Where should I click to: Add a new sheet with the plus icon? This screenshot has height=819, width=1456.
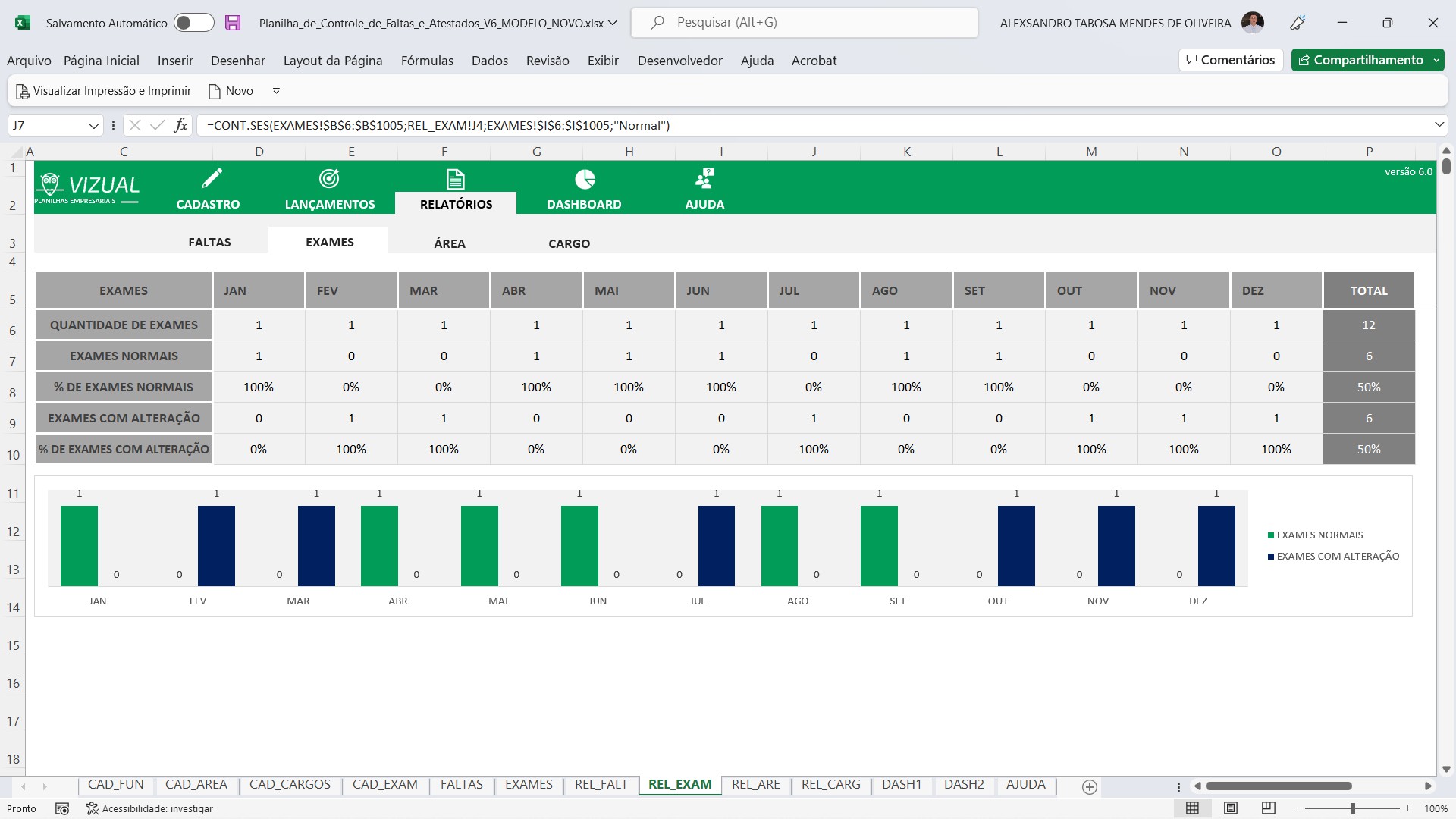pos(1090,786)
